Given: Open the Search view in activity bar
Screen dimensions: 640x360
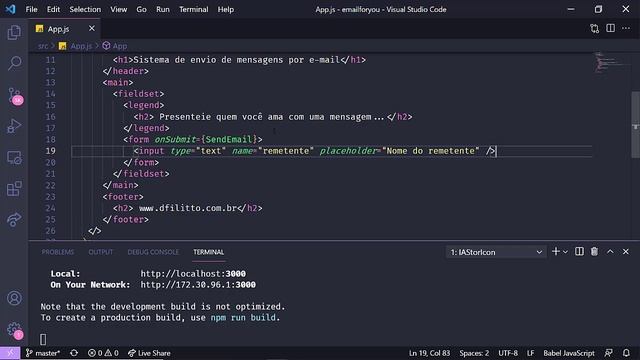Looking at the screenshot, I should 14,63.
